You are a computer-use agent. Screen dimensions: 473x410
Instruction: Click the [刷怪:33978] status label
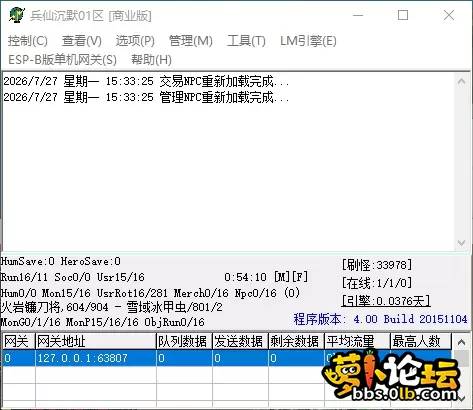tap(377, 265)
